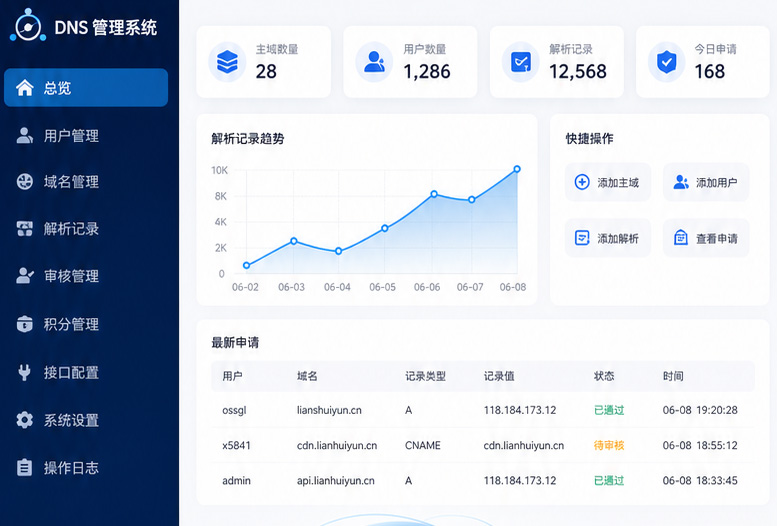Click domain api.lianhuiyun.cn
Image resolution: width=777 pixels, height=526 pixels.
point(335,480)
